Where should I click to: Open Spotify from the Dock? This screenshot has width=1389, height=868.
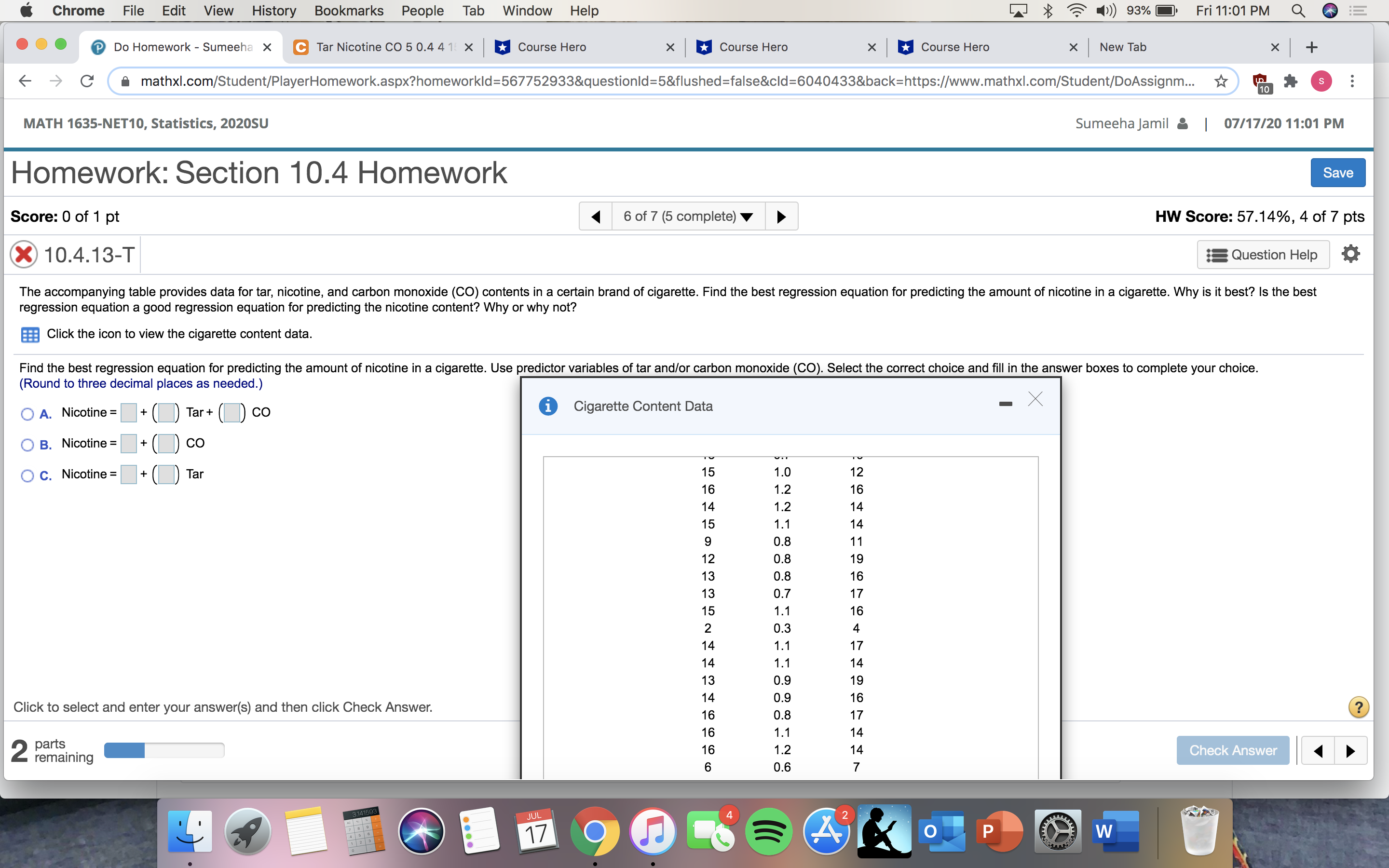769,831
